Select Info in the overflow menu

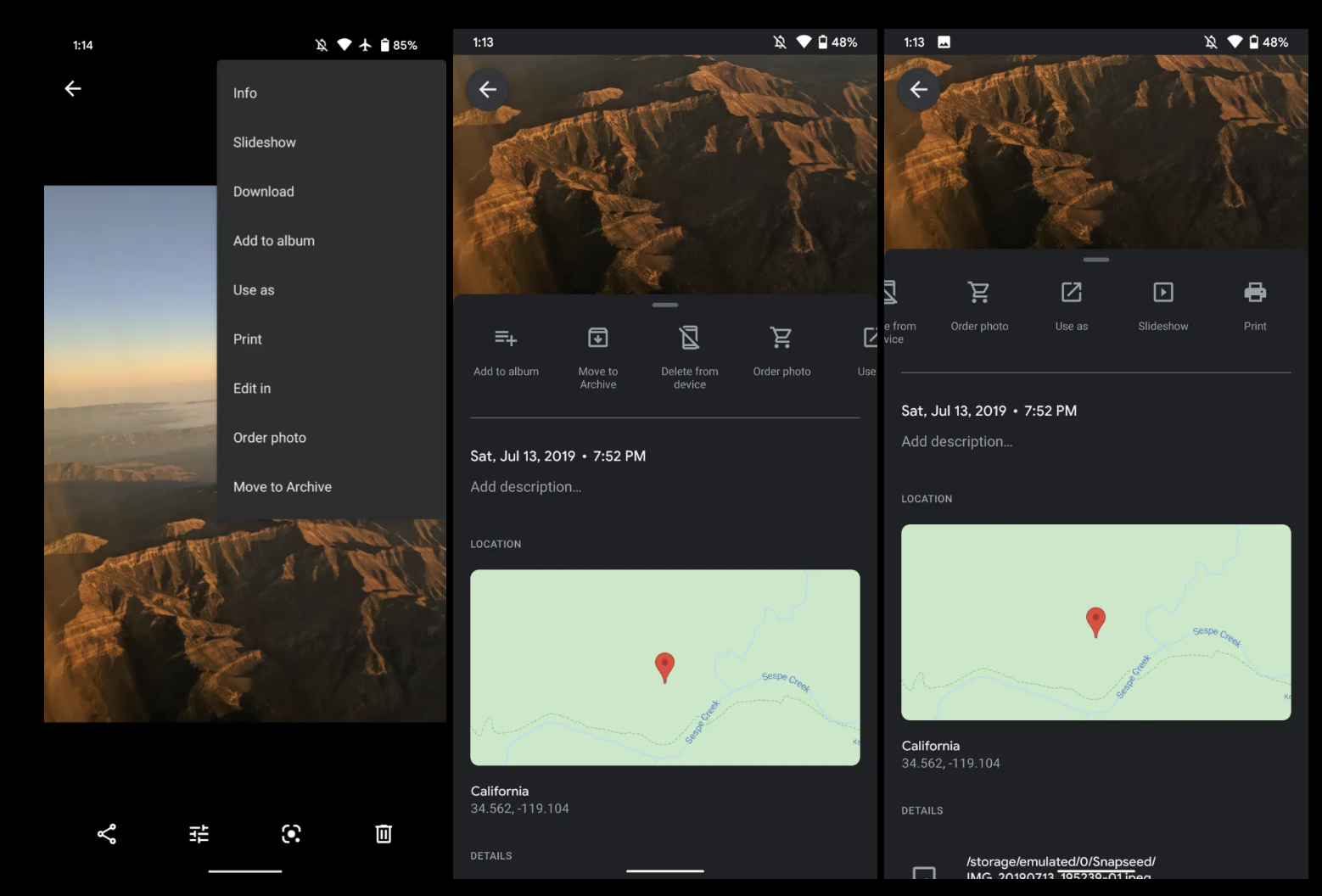pos(245,93)
